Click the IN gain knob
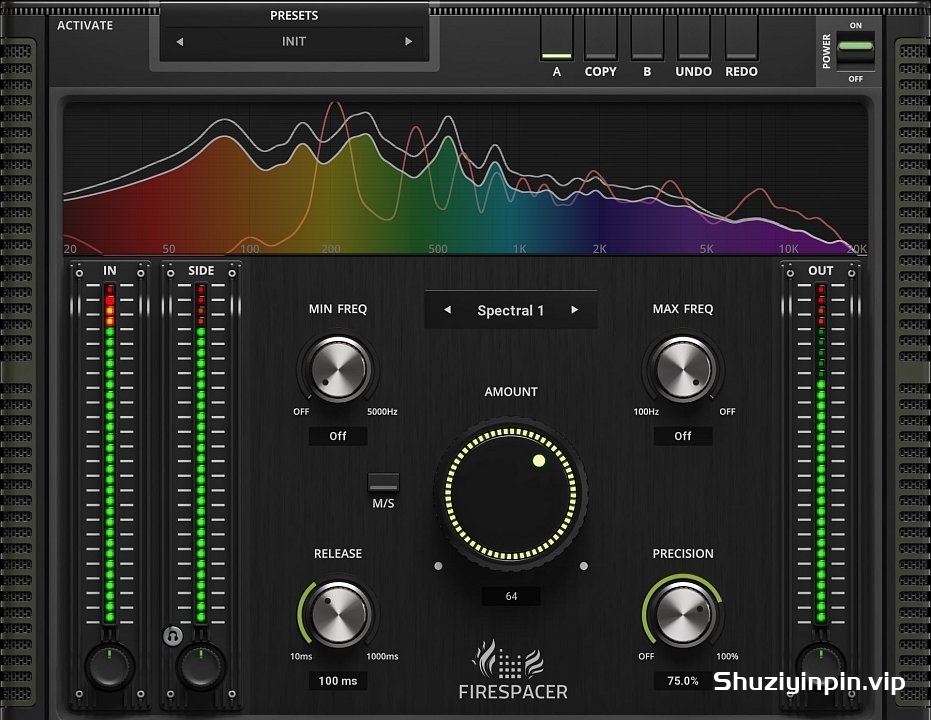This screenshot has height=720, width=931. coord(110,667)
